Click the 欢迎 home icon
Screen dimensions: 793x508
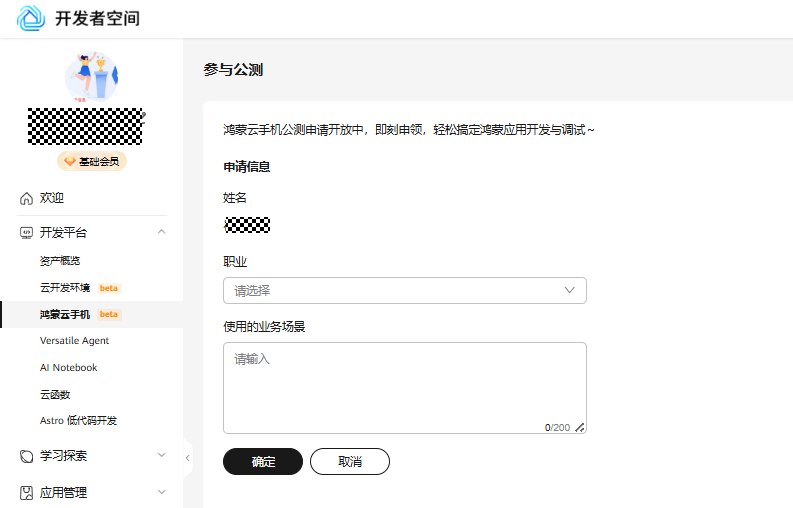(27, 198)
